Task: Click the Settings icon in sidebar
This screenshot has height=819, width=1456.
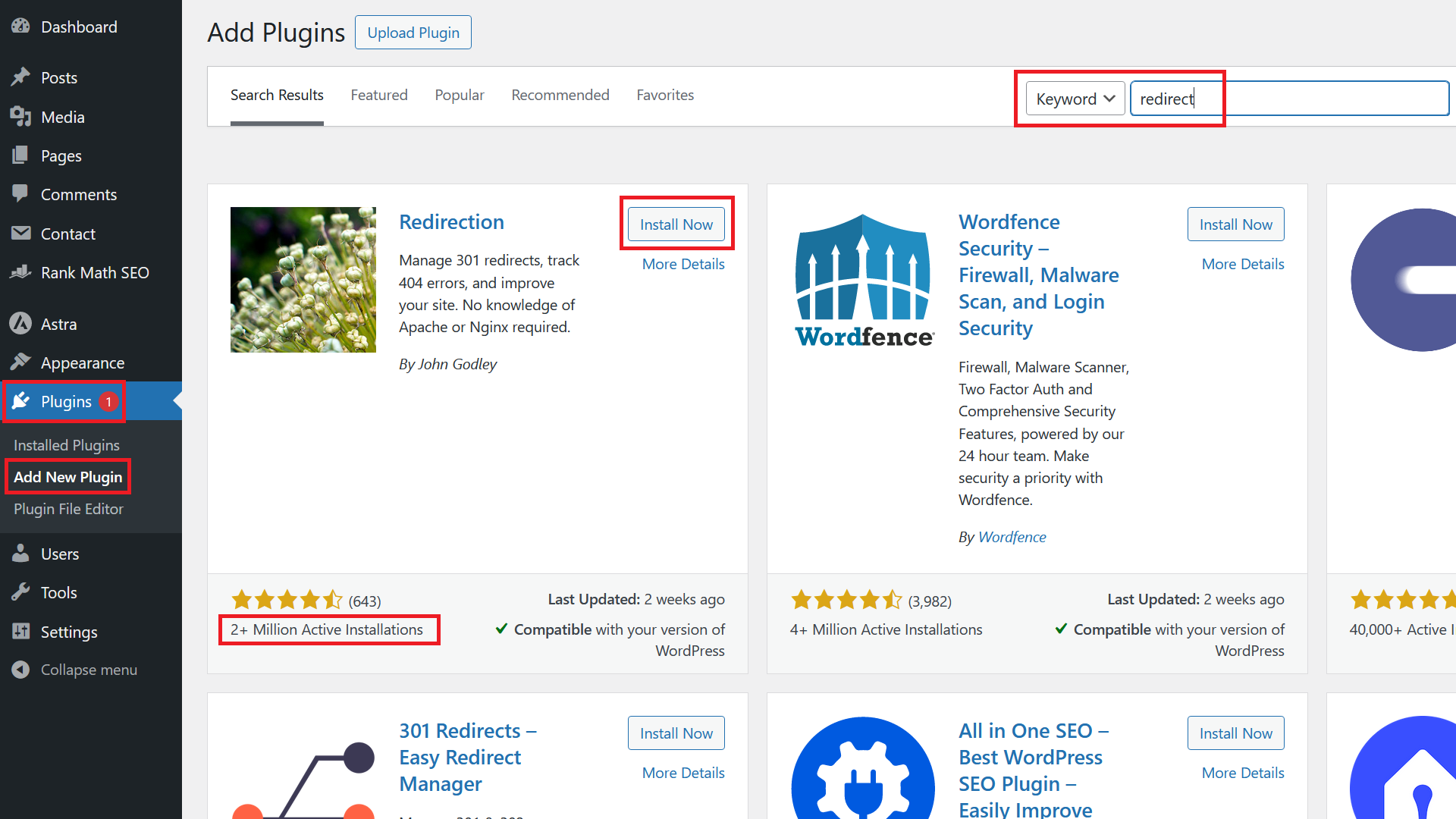Action: [x=20, y=630]
